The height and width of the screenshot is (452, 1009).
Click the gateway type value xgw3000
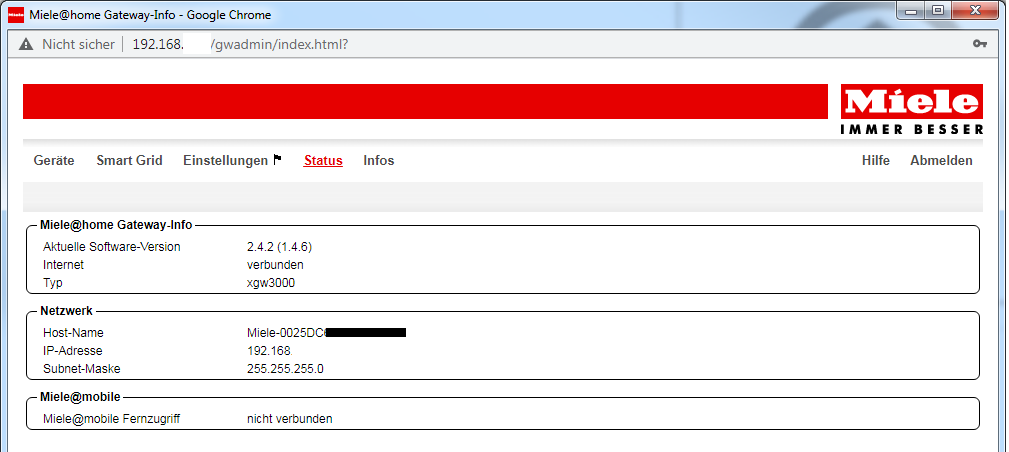point(271,283)
